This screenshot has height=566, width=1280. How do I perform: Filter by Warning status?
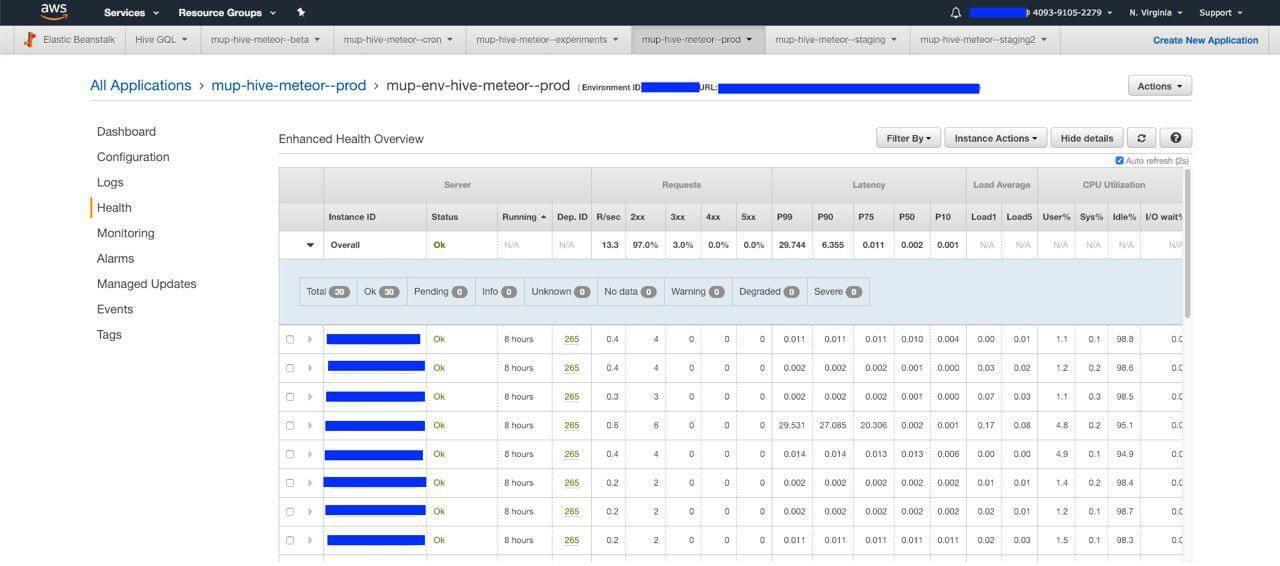pos(697,292)
